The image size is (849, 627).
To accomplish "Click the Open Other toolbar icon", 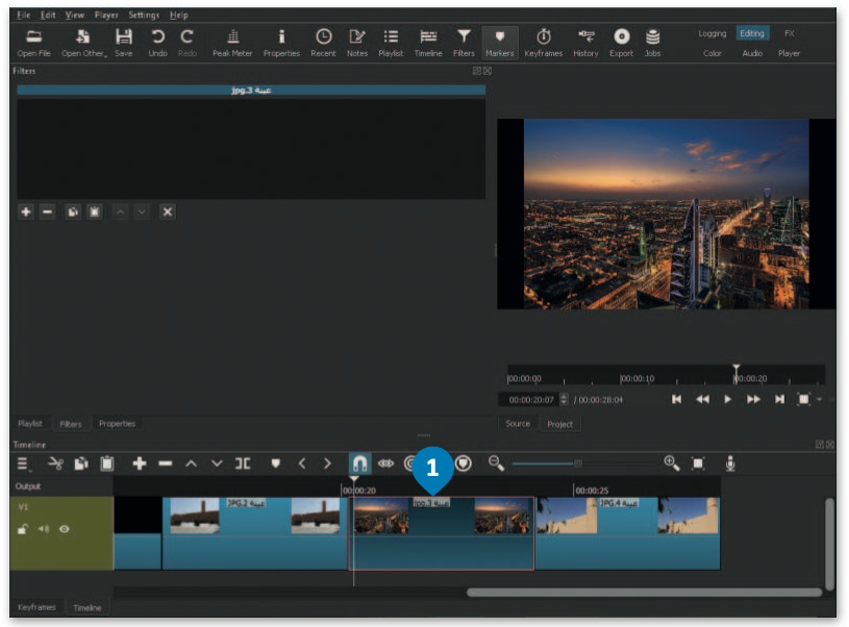I will click(x=84, y=43).
